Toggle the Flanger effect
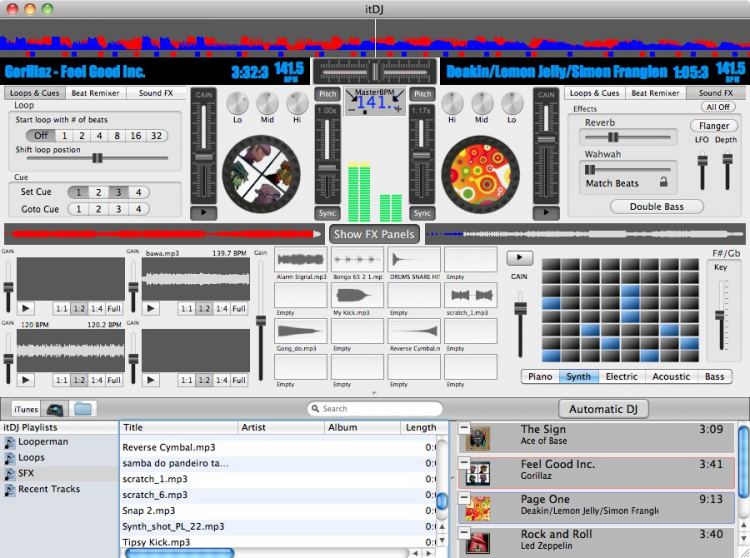This screenshot has height=558, width=750. pos(713,126)
